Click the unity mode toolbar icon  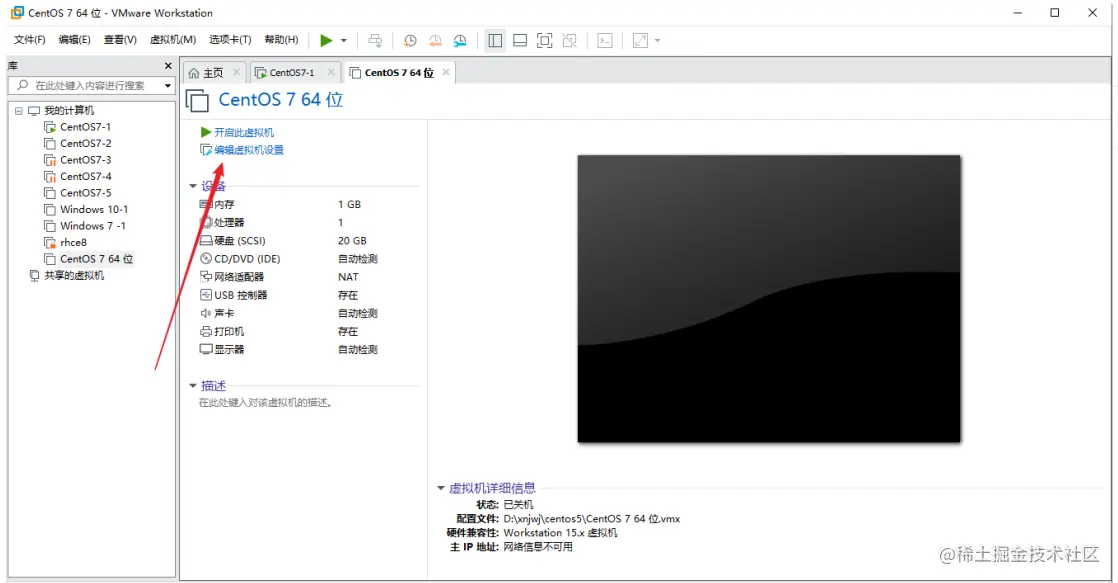pos(570,41)
